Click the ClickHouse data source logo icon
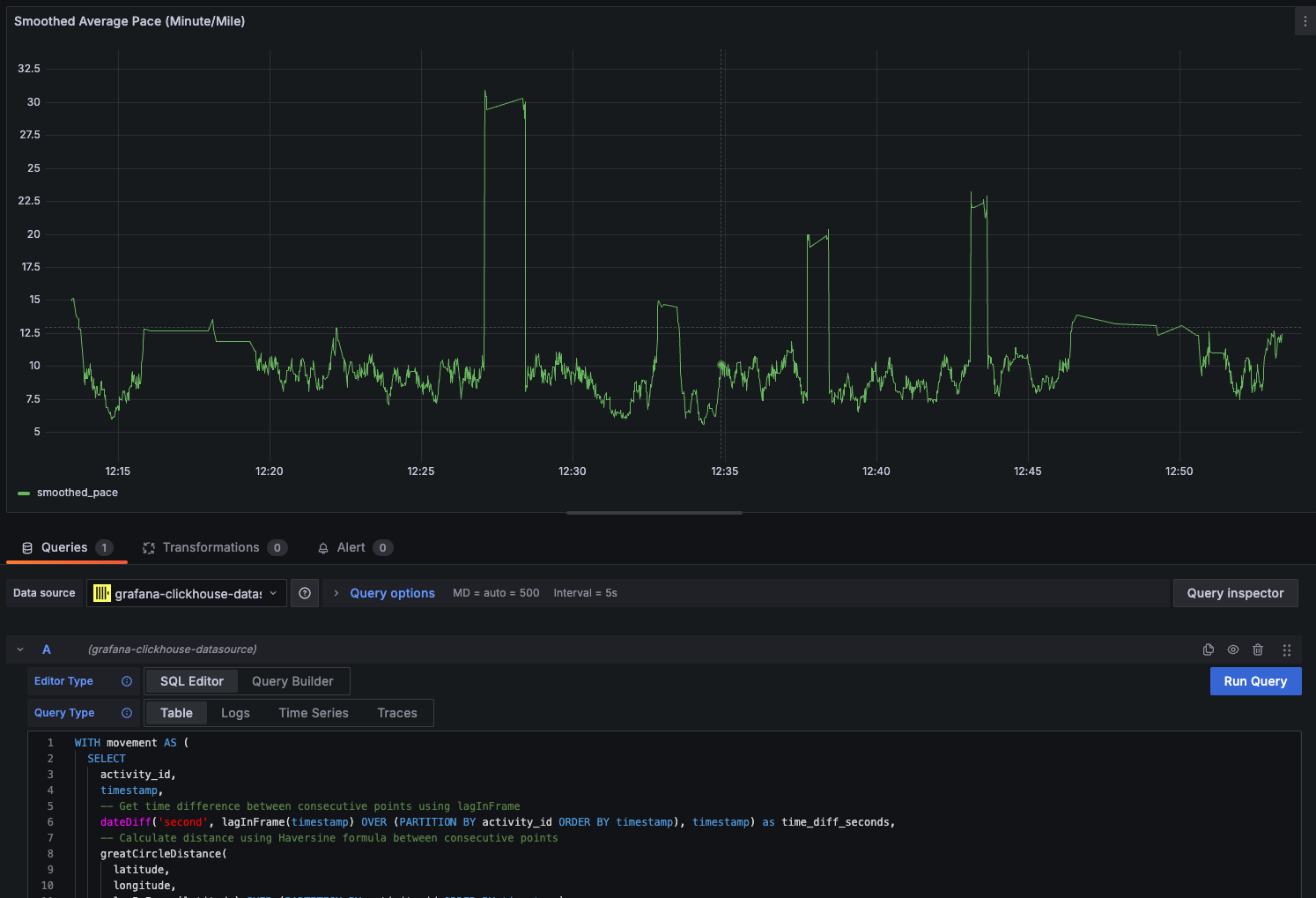The height and width of the screenshot is (898, 1316). (102, 593)
